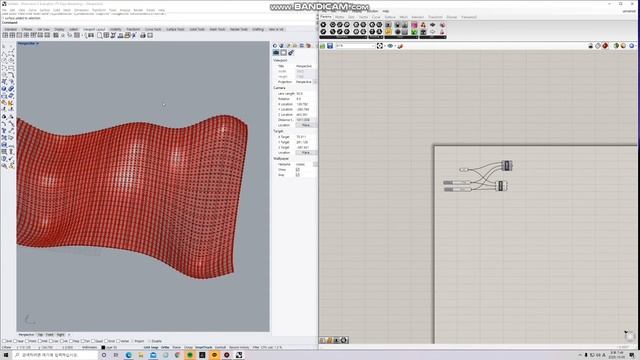
Task: Click the first black Params geometry icon
Action: pyautogui.click(x=323, y=25)
